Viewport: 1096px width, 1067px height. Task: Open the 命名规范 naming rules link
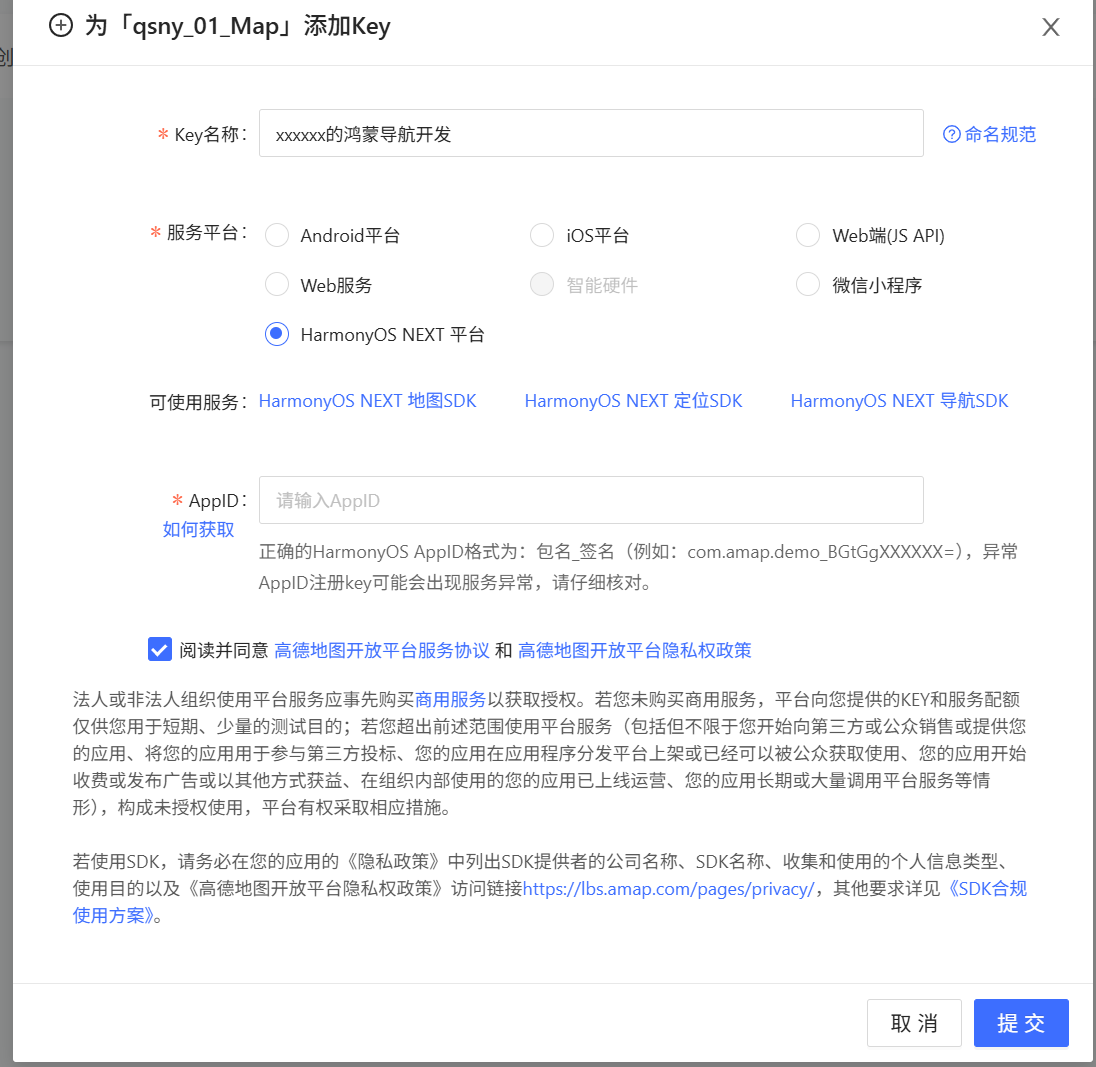pos(1000,134)
